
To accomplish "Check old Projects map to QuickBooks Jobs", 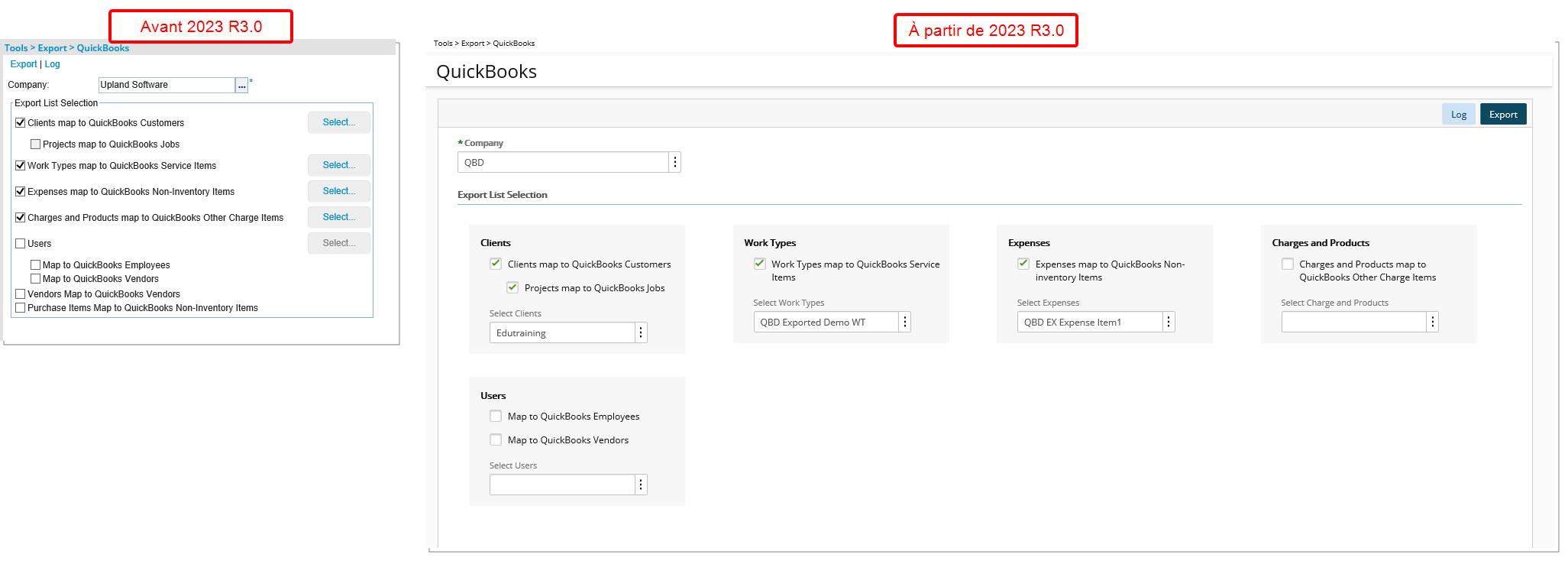I will [x=35, y=144].
